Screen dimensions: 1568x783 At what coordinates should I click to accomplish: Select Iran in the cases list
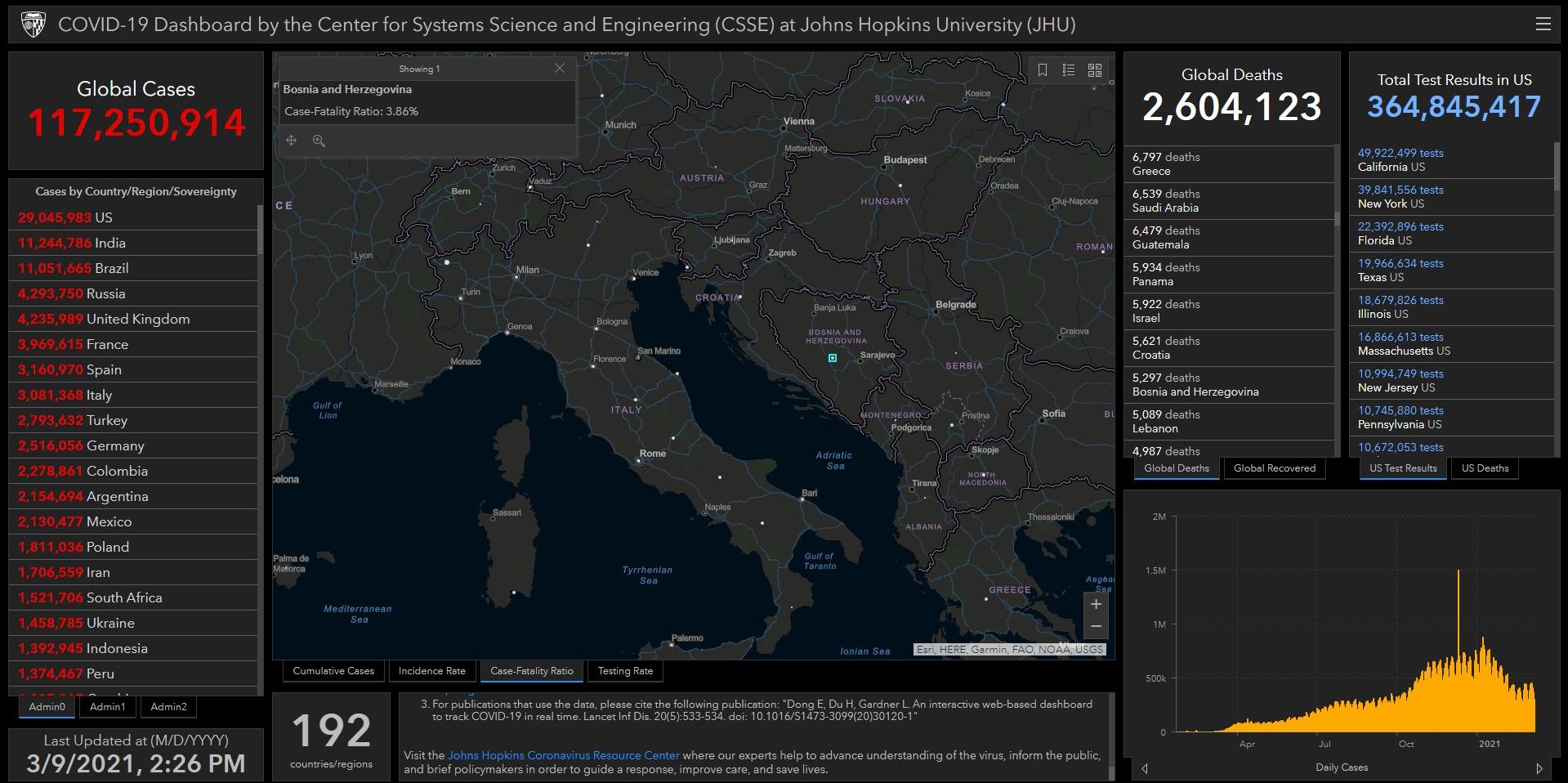[x=133, y=572]
